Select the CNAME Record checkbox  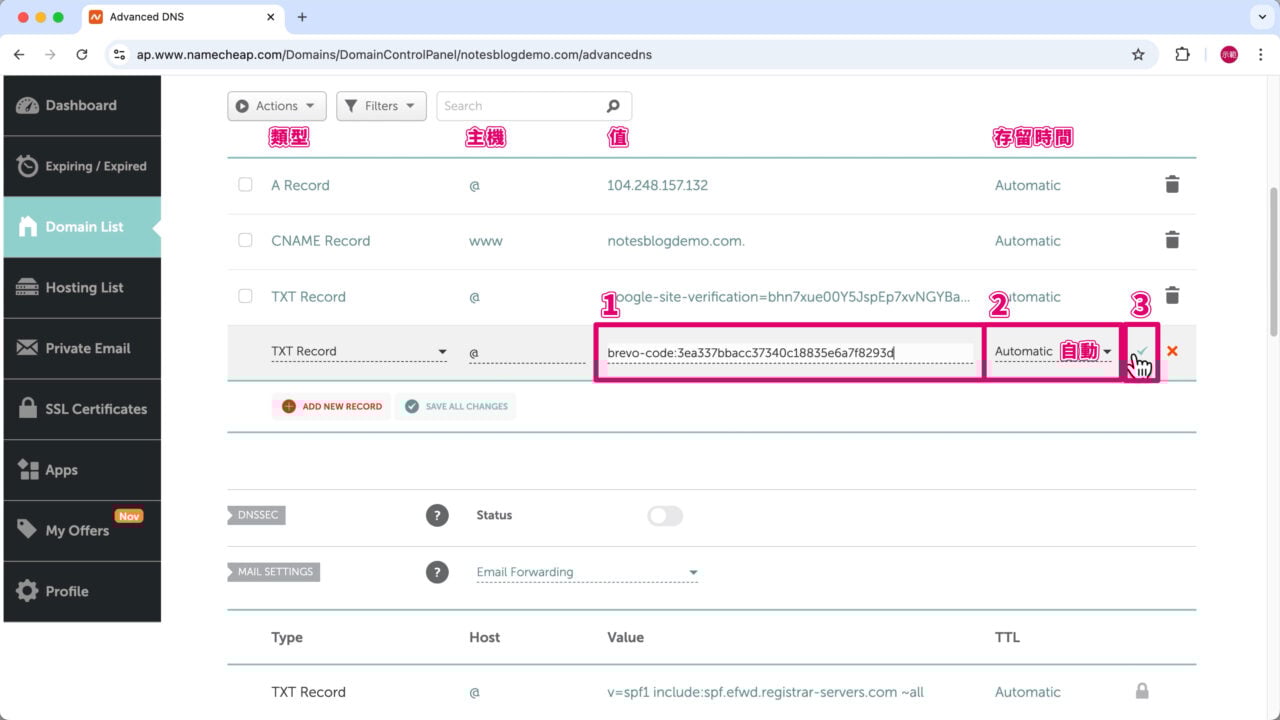245,240
